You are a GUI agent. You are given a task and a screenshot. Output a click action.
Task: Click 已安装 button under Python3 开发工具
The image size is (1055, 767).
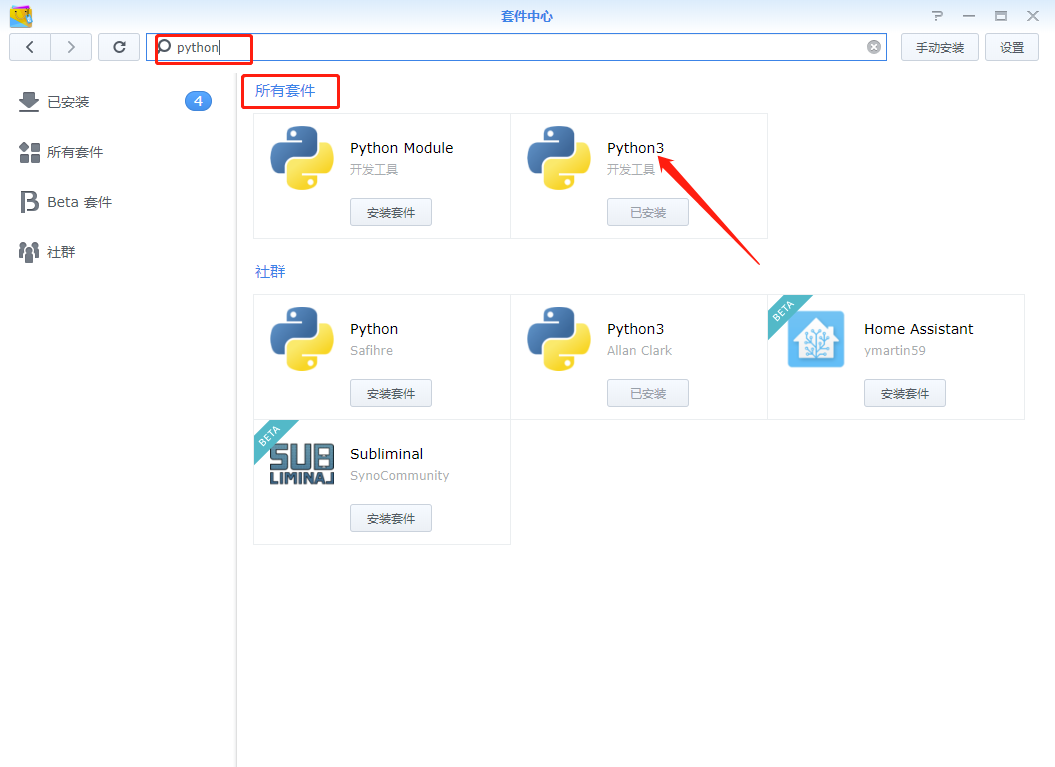pos(647,212)
